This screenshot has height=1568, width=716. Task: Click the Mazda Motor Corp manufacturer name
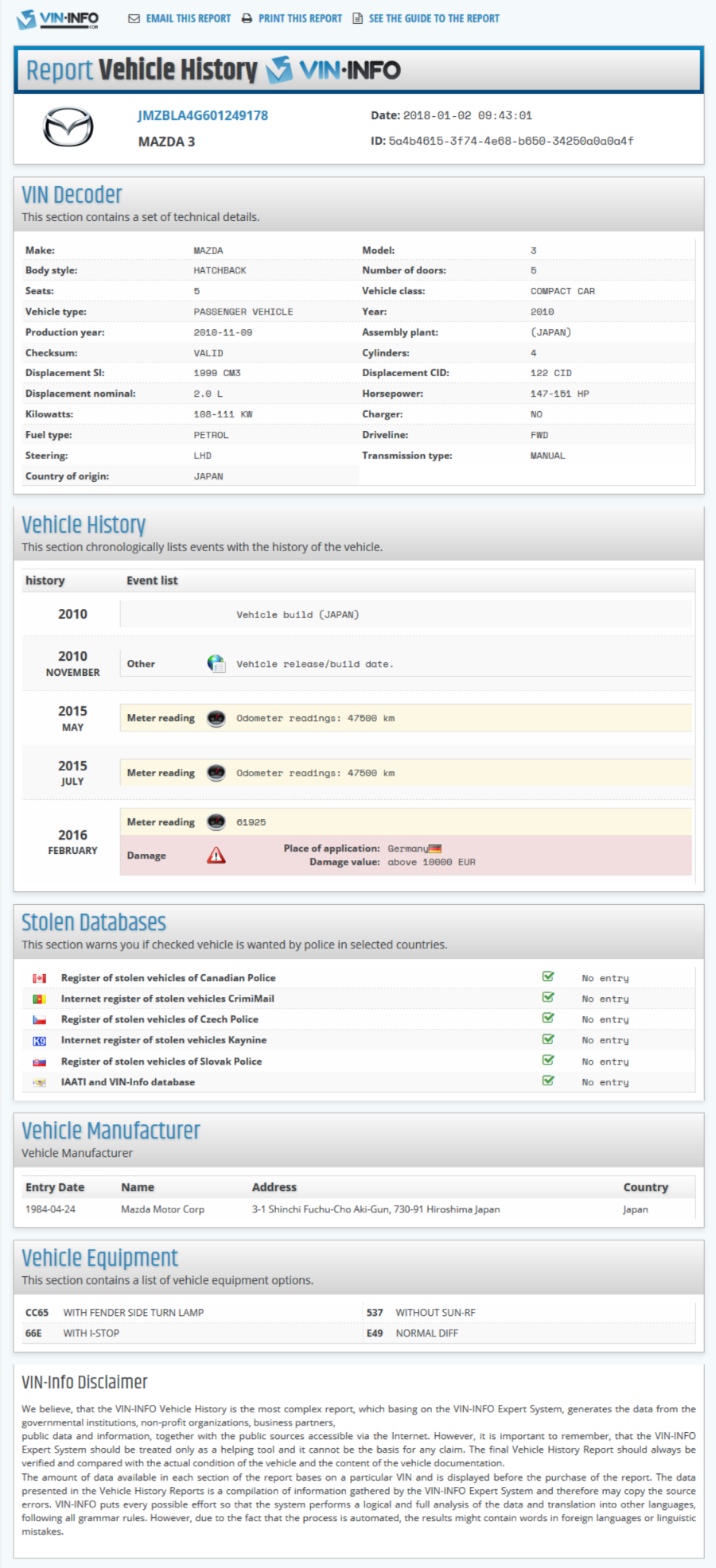(x=162, y=1209)
